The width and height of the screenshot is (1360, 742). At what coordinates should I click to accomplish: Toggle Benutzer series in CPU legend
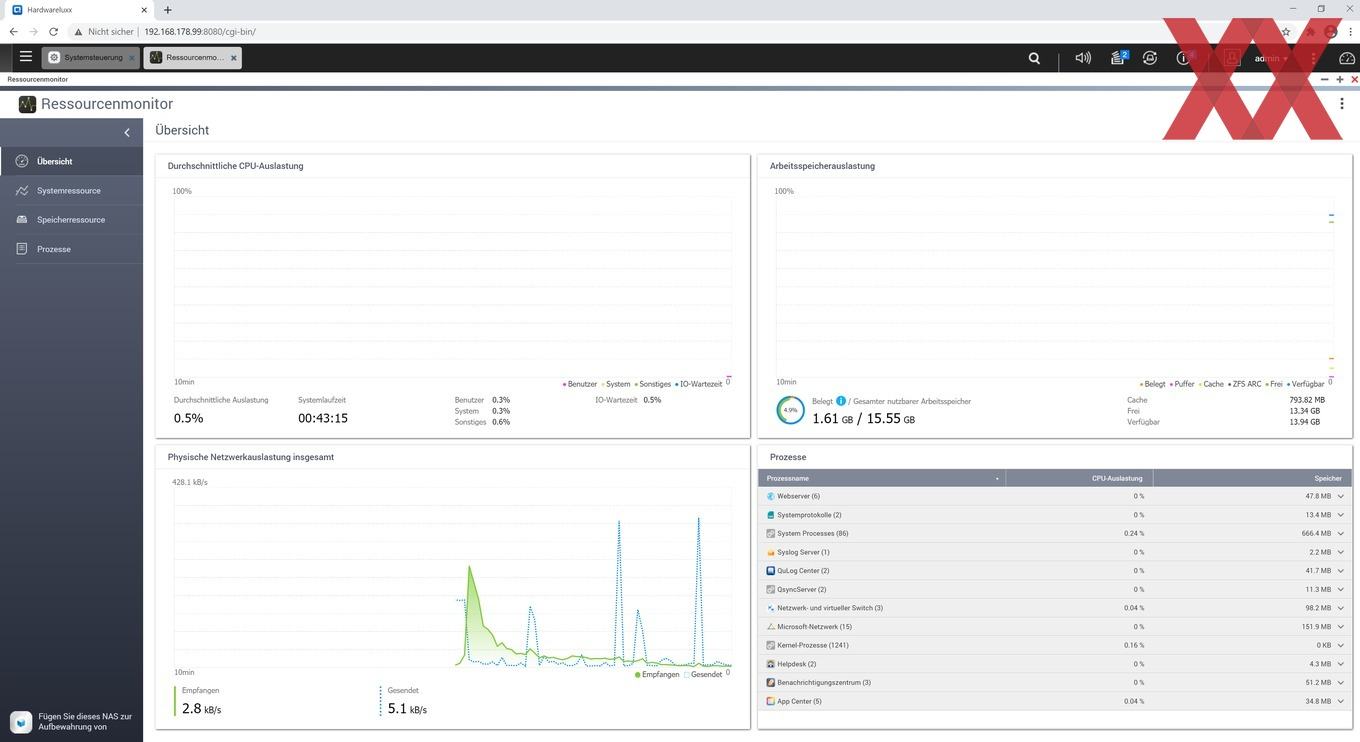[580, 384]
